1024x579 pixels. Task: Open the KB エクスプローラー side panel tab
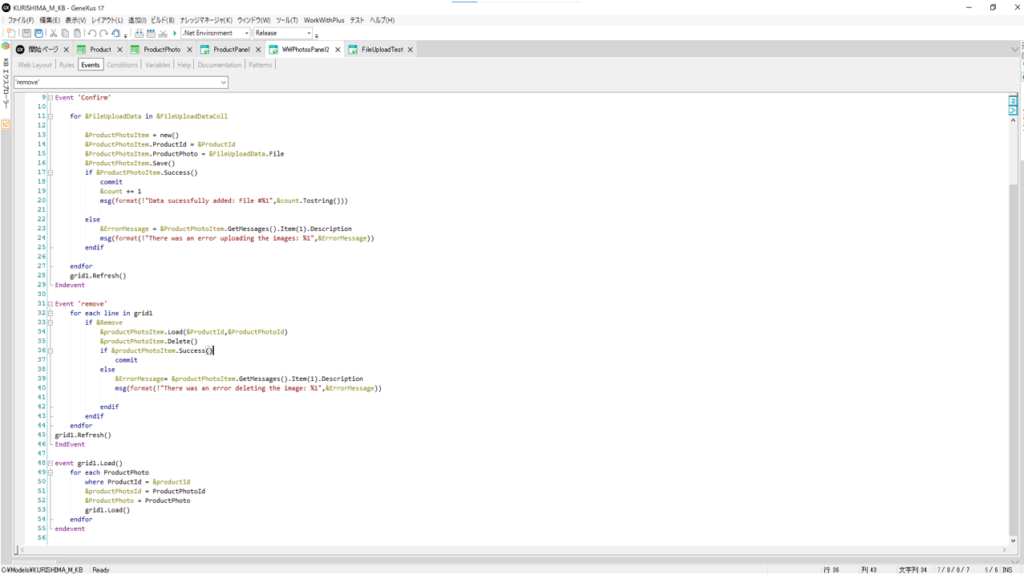6,83
